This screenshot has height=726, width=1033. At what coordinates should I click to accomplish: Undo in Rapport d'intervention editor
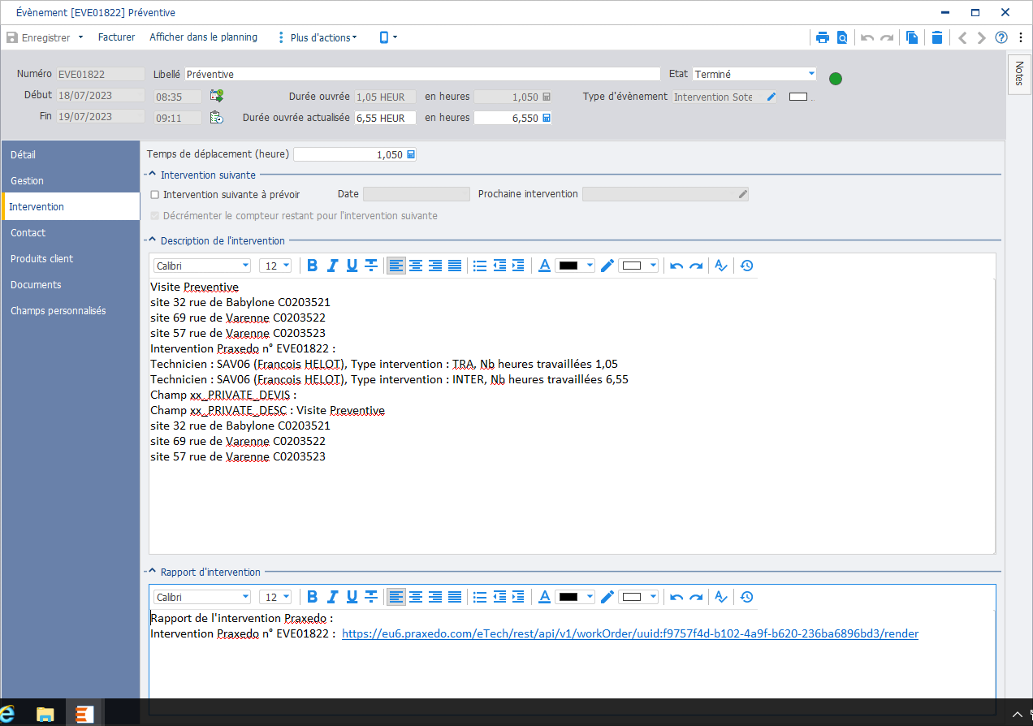point(677,597)
